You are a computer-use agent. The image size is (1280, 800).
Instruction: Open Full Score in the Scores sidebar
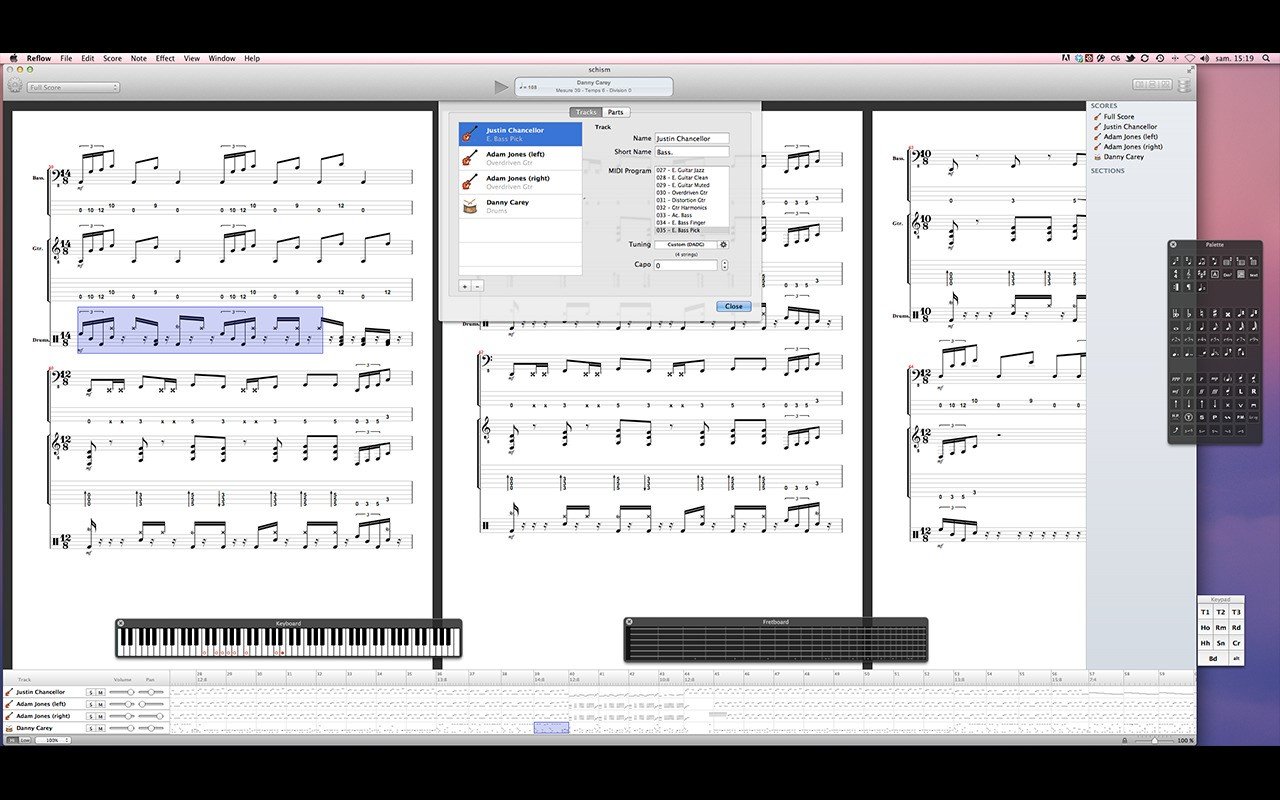[x=1119, y=117]
